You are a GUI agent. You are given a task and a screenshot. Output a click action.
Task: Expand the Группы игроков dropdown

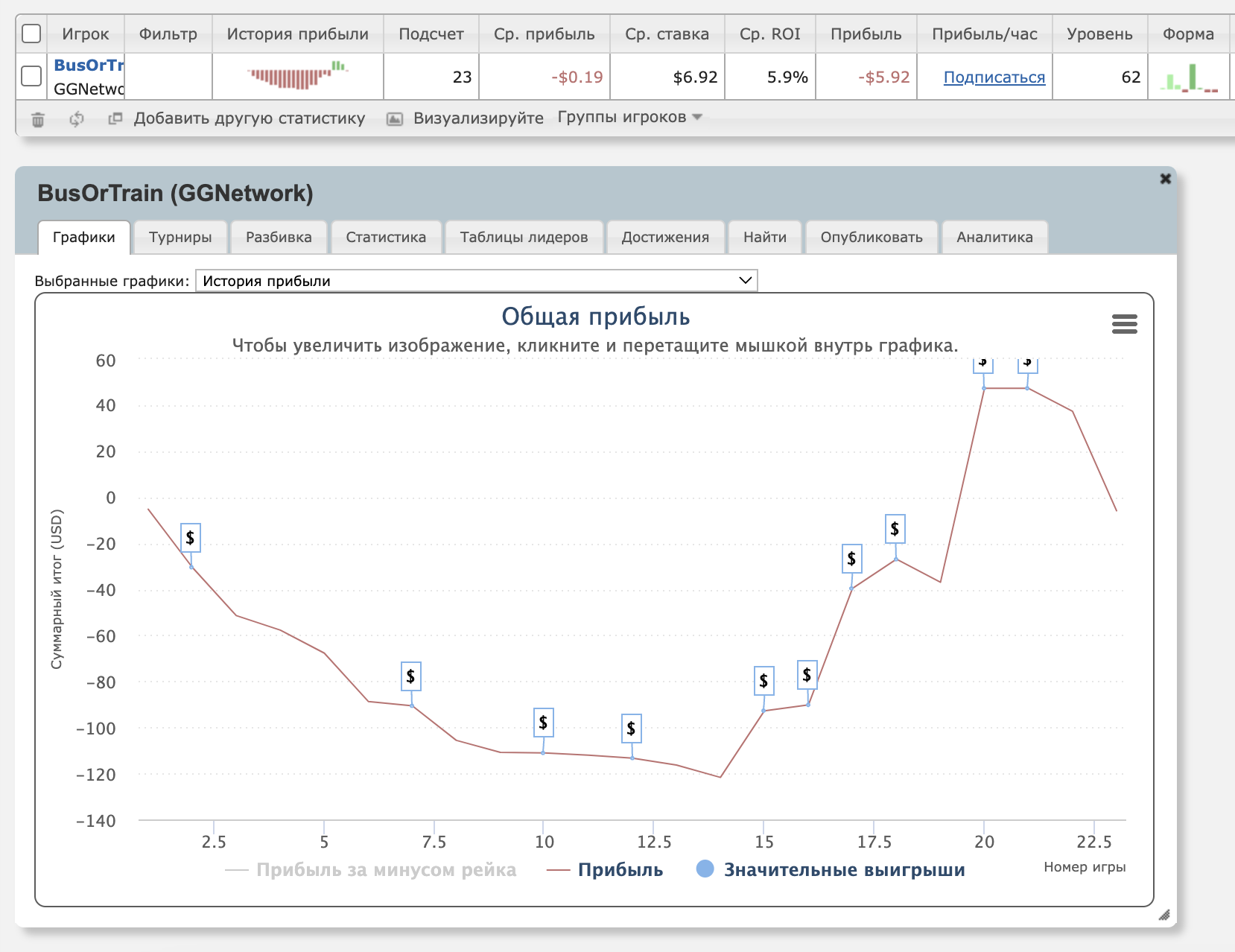point(629,118)
